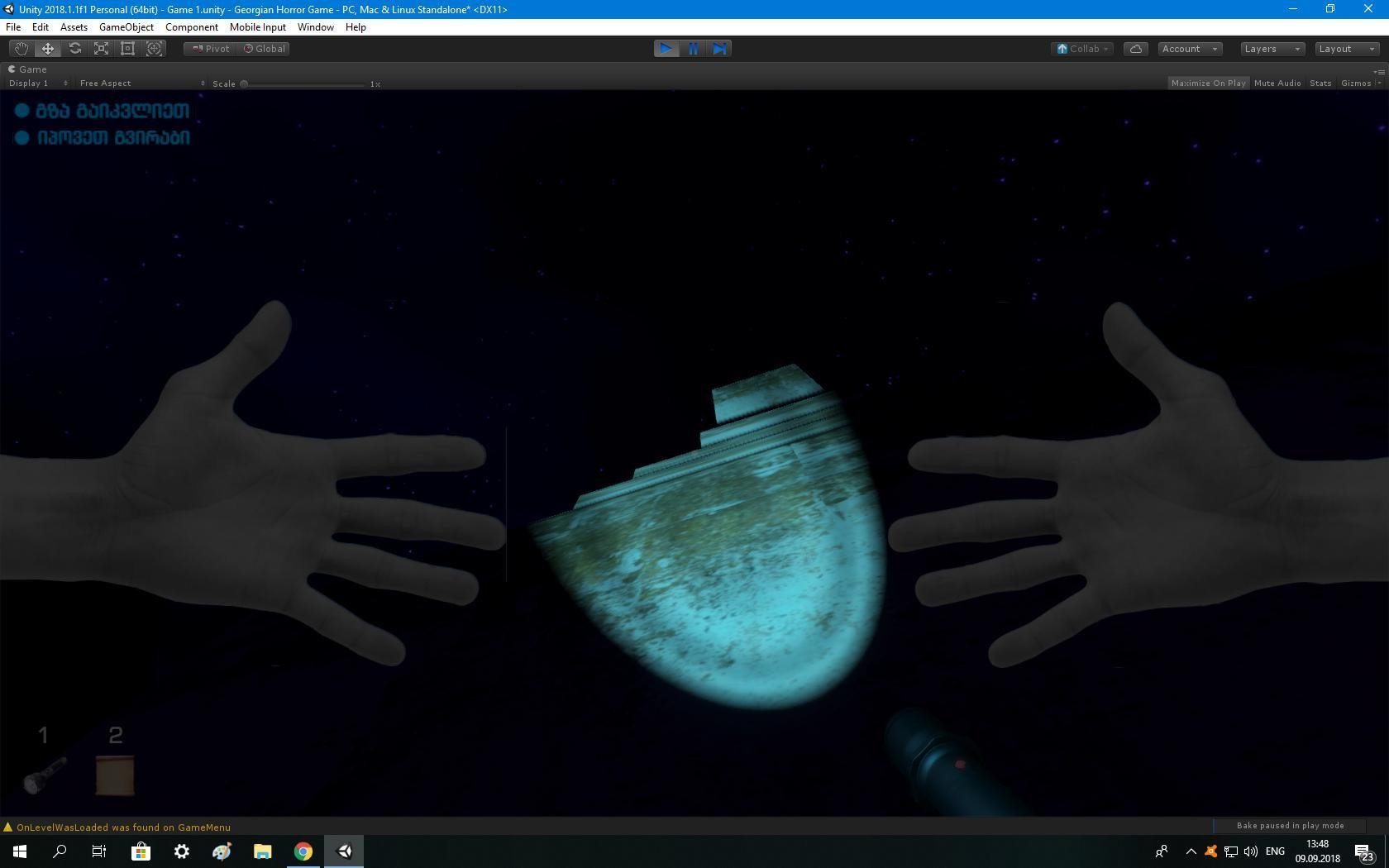This screenshot has height=868, width=1389.
Task: Open the Assets menu
Action: click(x=74, y=27)
